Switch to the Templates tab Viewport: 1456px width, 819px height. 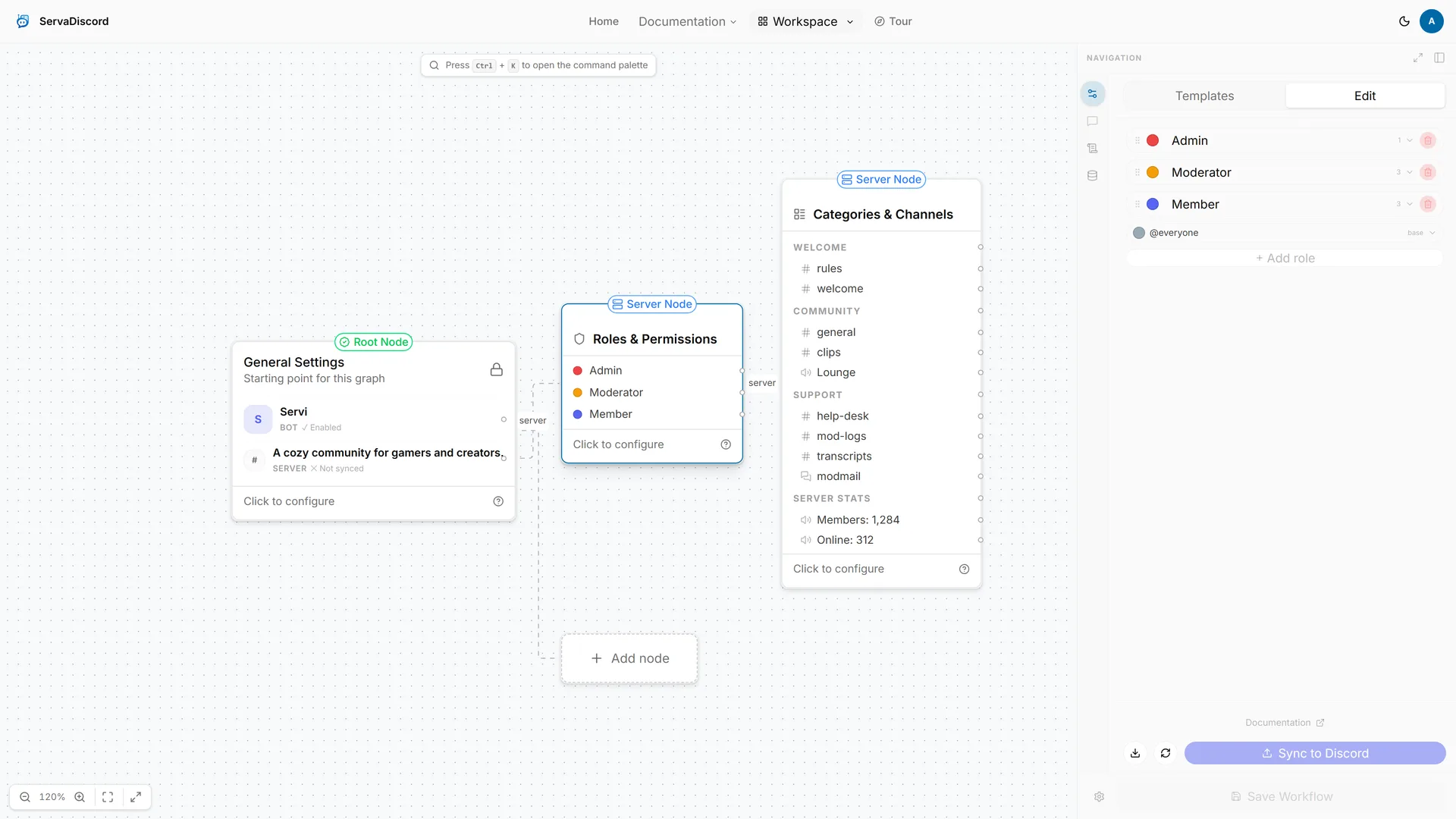pyautogui.click(x=1204, y=96)
